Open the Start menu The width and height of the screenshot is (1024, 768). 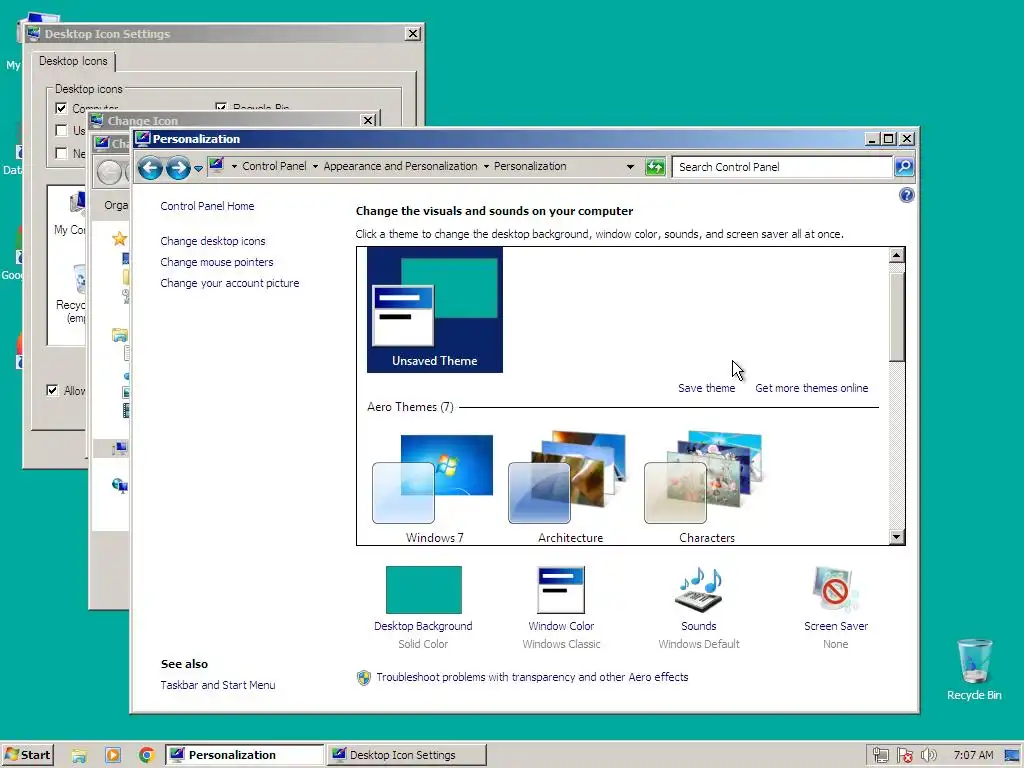click(x=27, y=755)
